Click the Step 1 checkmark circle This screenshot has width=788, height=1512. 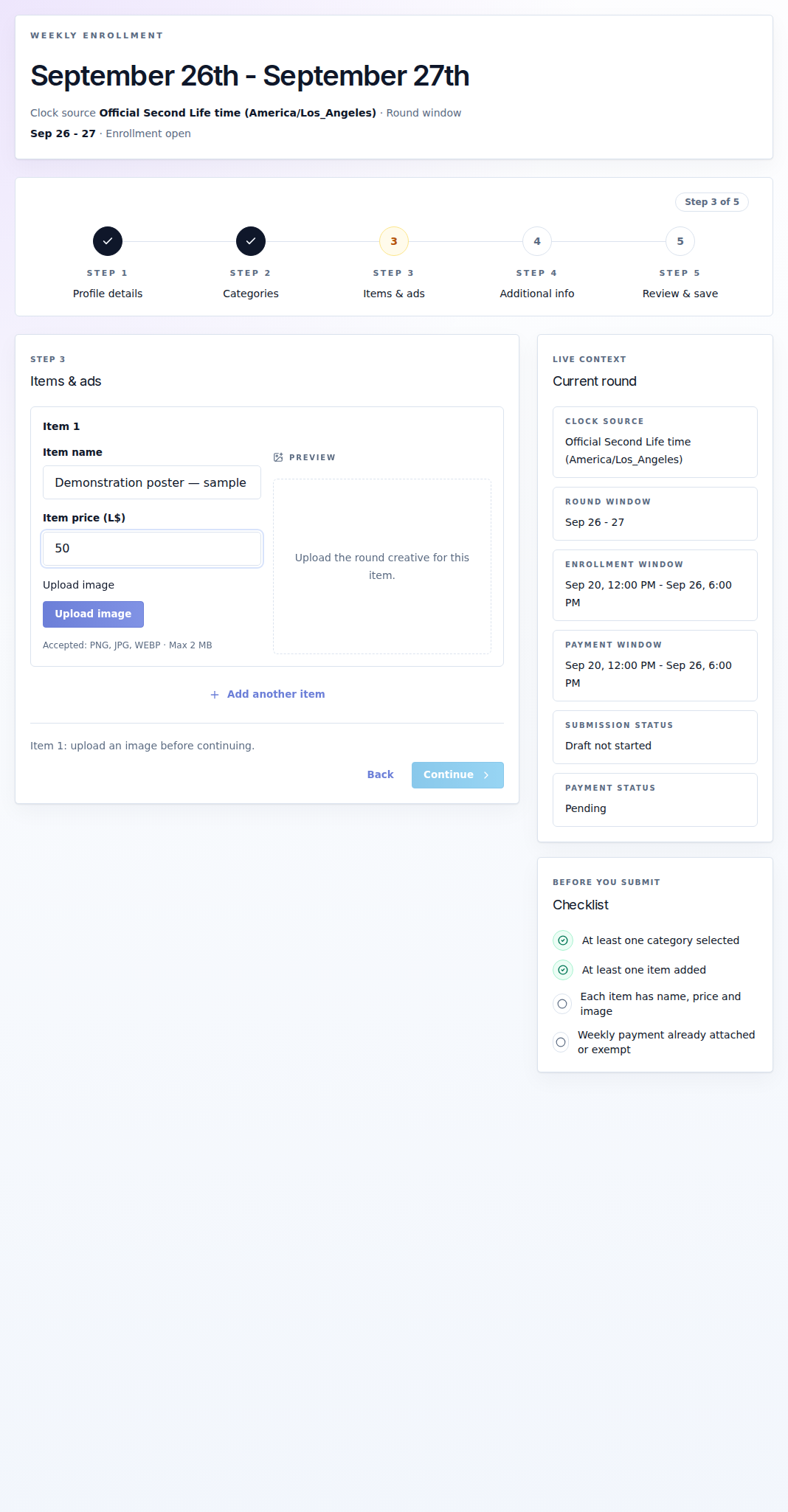point(108,241)
